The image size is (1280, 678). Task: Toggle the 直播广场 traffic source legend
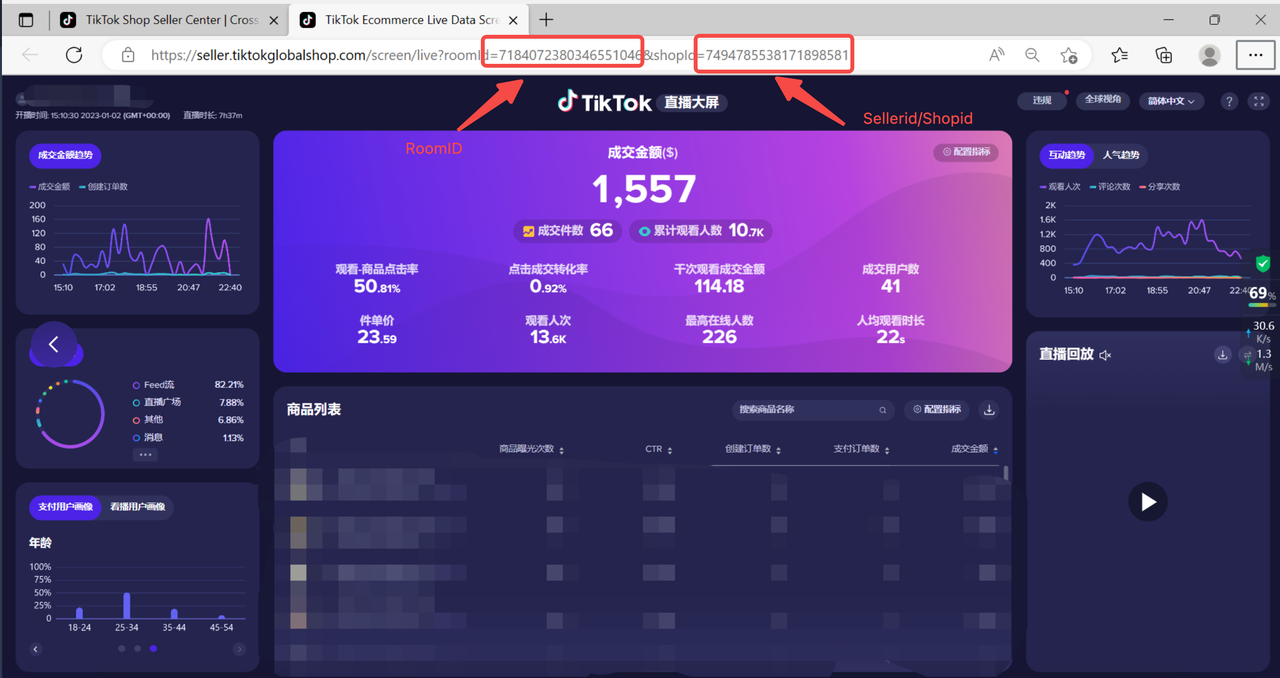click(156, 402)
